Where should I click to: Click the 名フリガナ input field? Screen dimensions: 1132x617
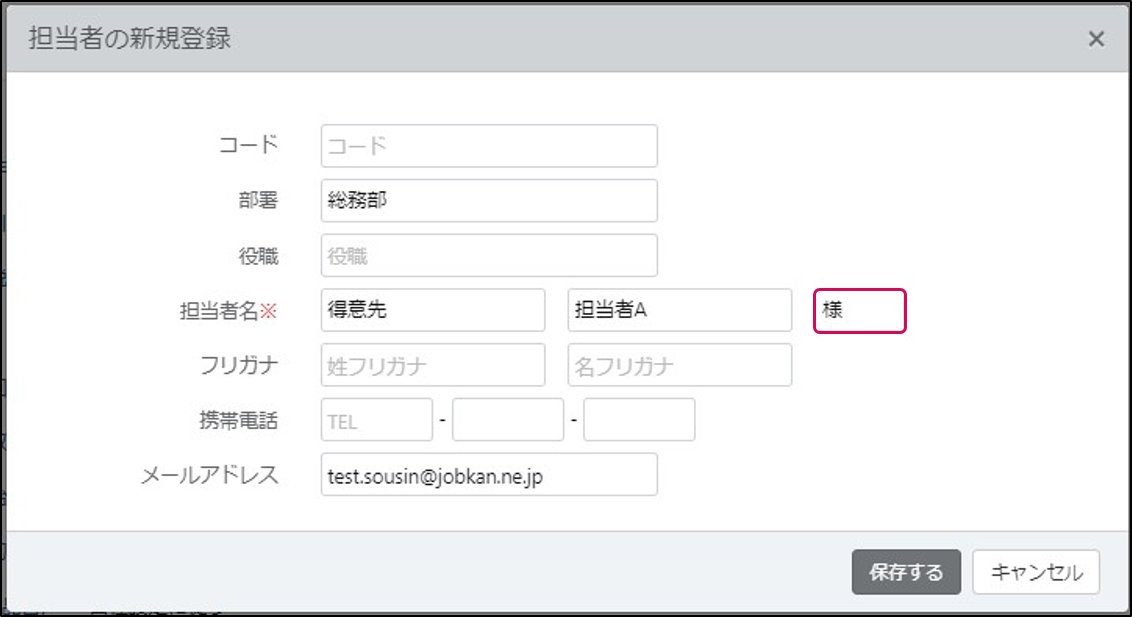(x=680, y=365)
